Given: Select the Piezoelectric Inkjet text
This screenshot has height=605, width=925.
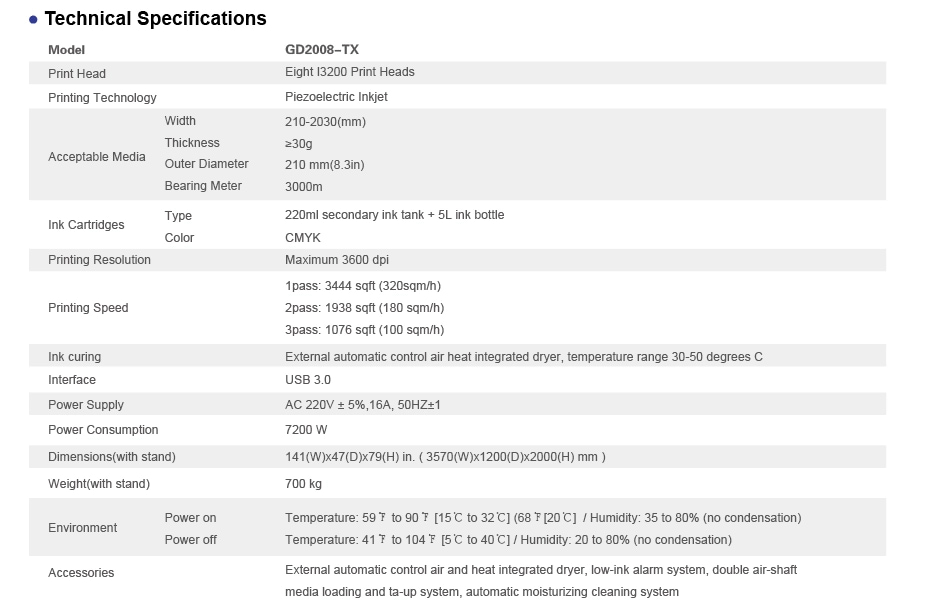Looking at the screenshot, I should coord(336,97).
